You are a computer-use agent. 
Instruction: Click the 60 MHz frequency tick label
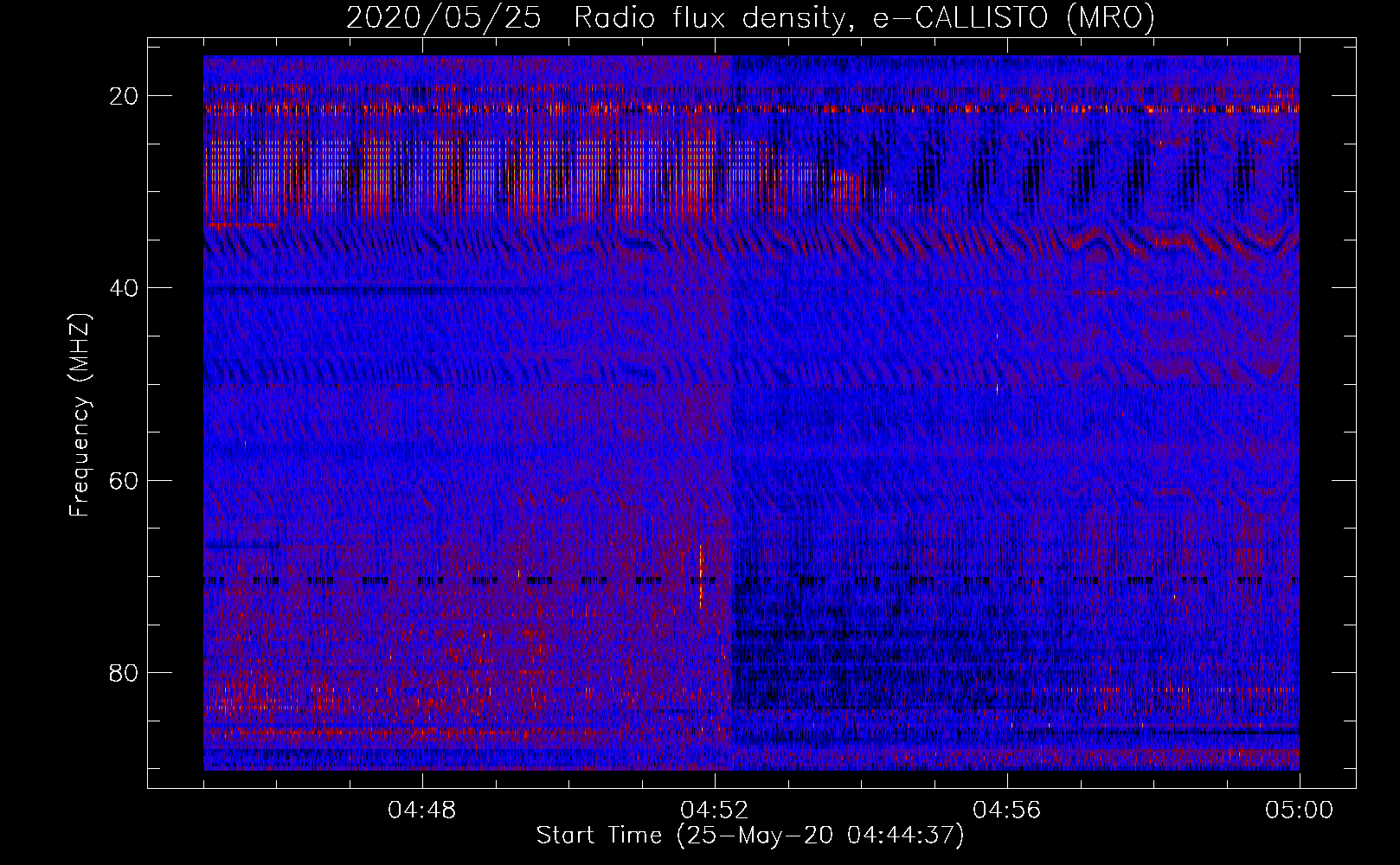pos(125,480)
